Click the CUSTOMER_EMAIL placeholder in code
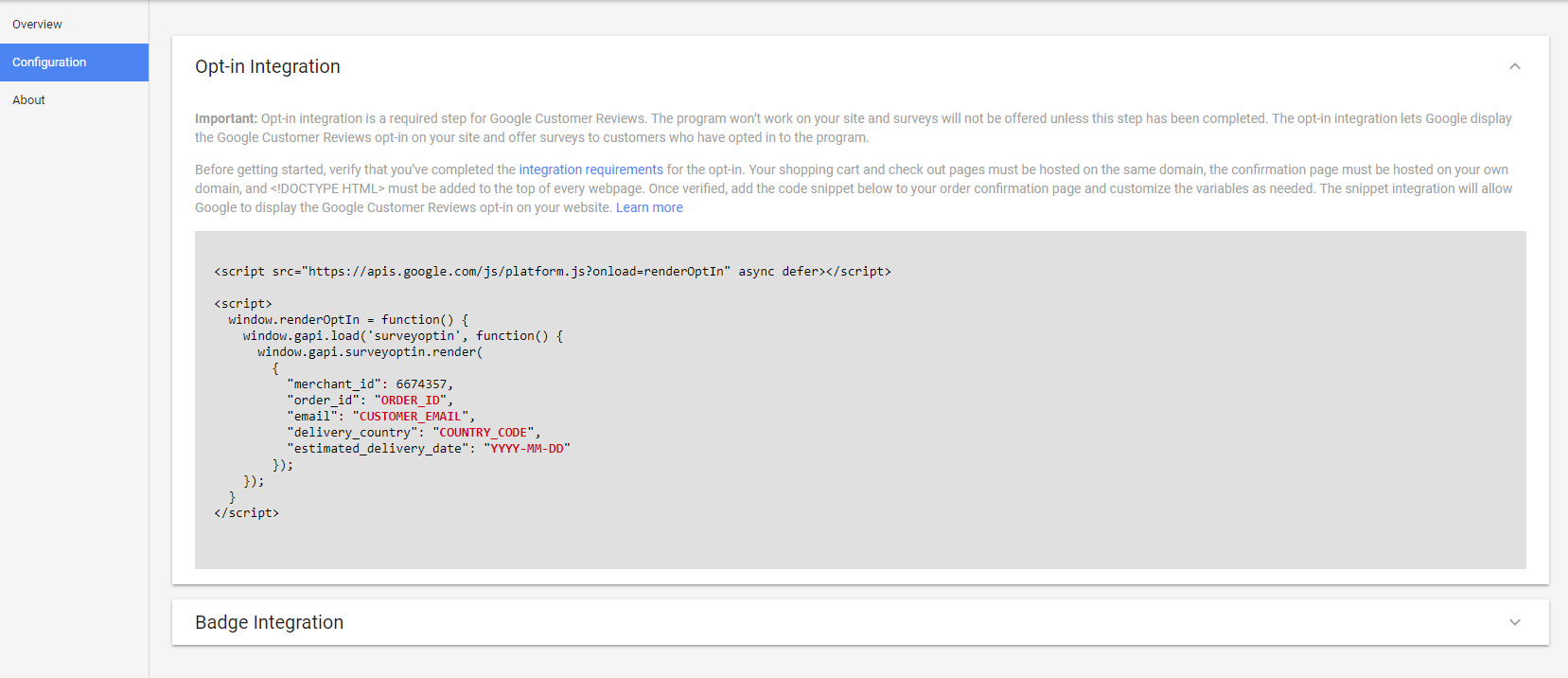1568x678 pixels. click(x=411, y=417)
